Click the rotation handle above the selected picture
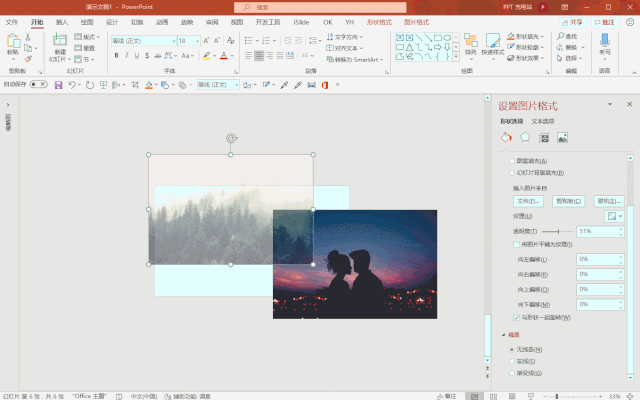The width and height of the screenshot is (640, 400). 231,138
